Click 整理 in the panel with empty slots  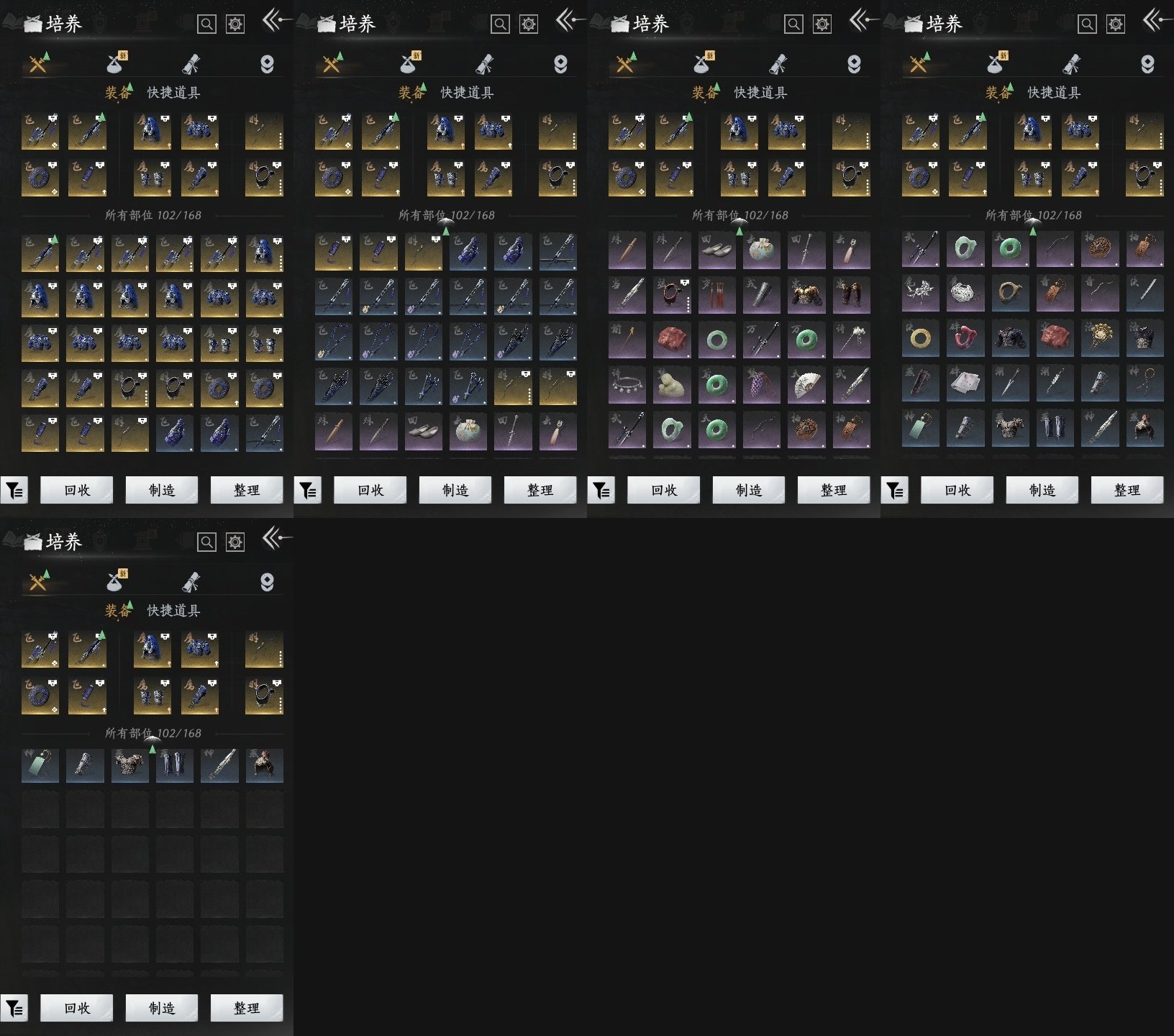pos(246,1008)
